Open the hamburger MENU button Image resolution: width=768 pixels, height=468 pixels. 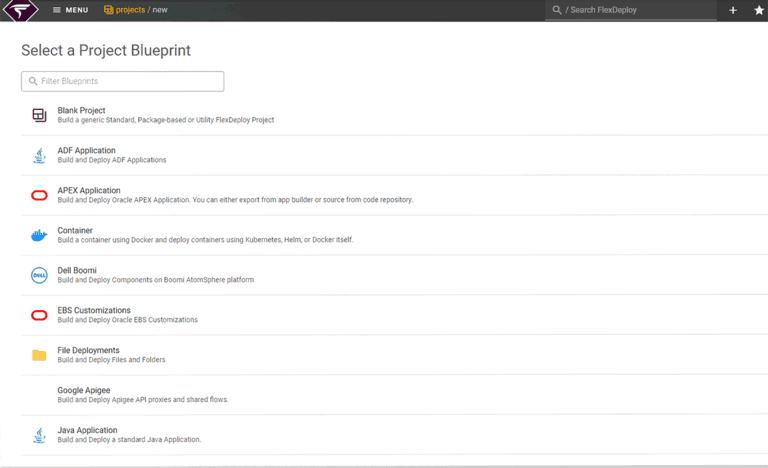(71, 10)
